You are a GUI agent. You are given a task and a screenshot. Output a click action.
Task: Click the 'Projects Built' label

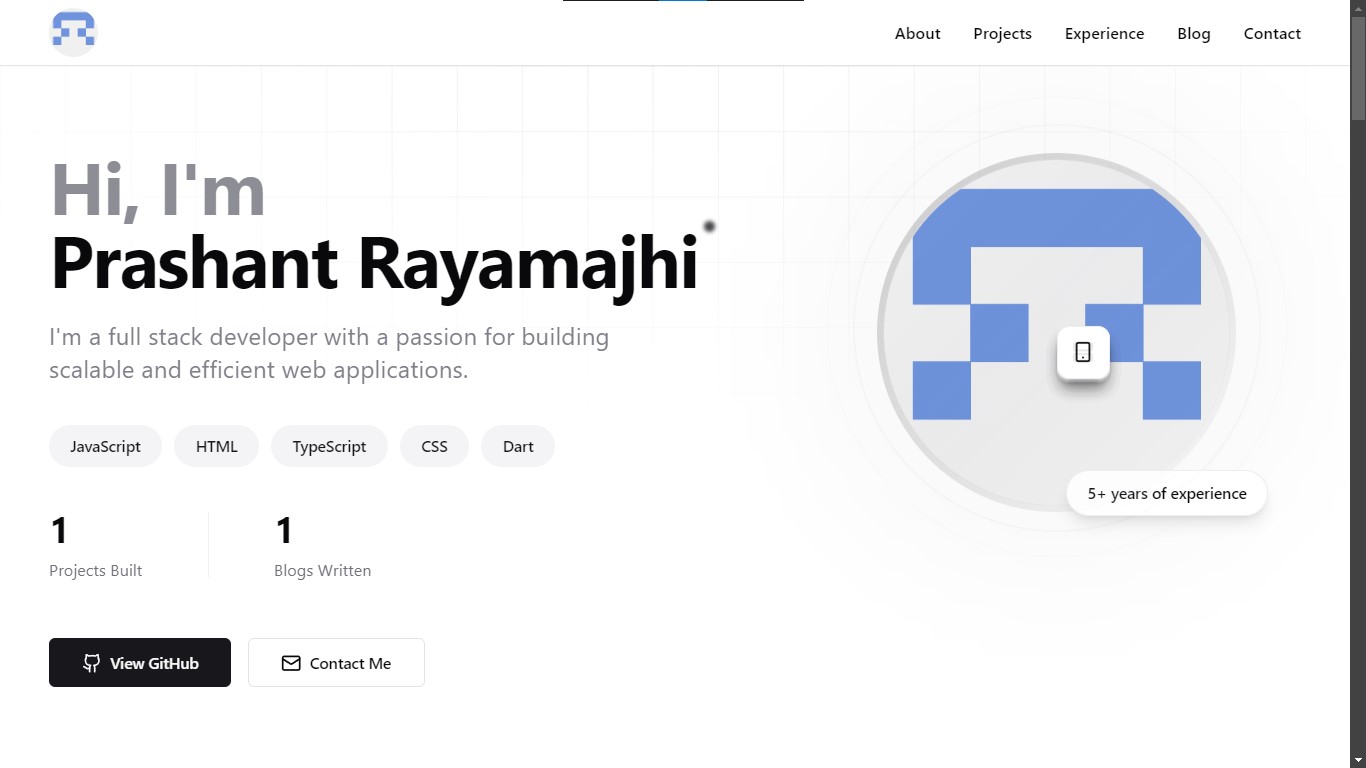click(x=96, y=570)
